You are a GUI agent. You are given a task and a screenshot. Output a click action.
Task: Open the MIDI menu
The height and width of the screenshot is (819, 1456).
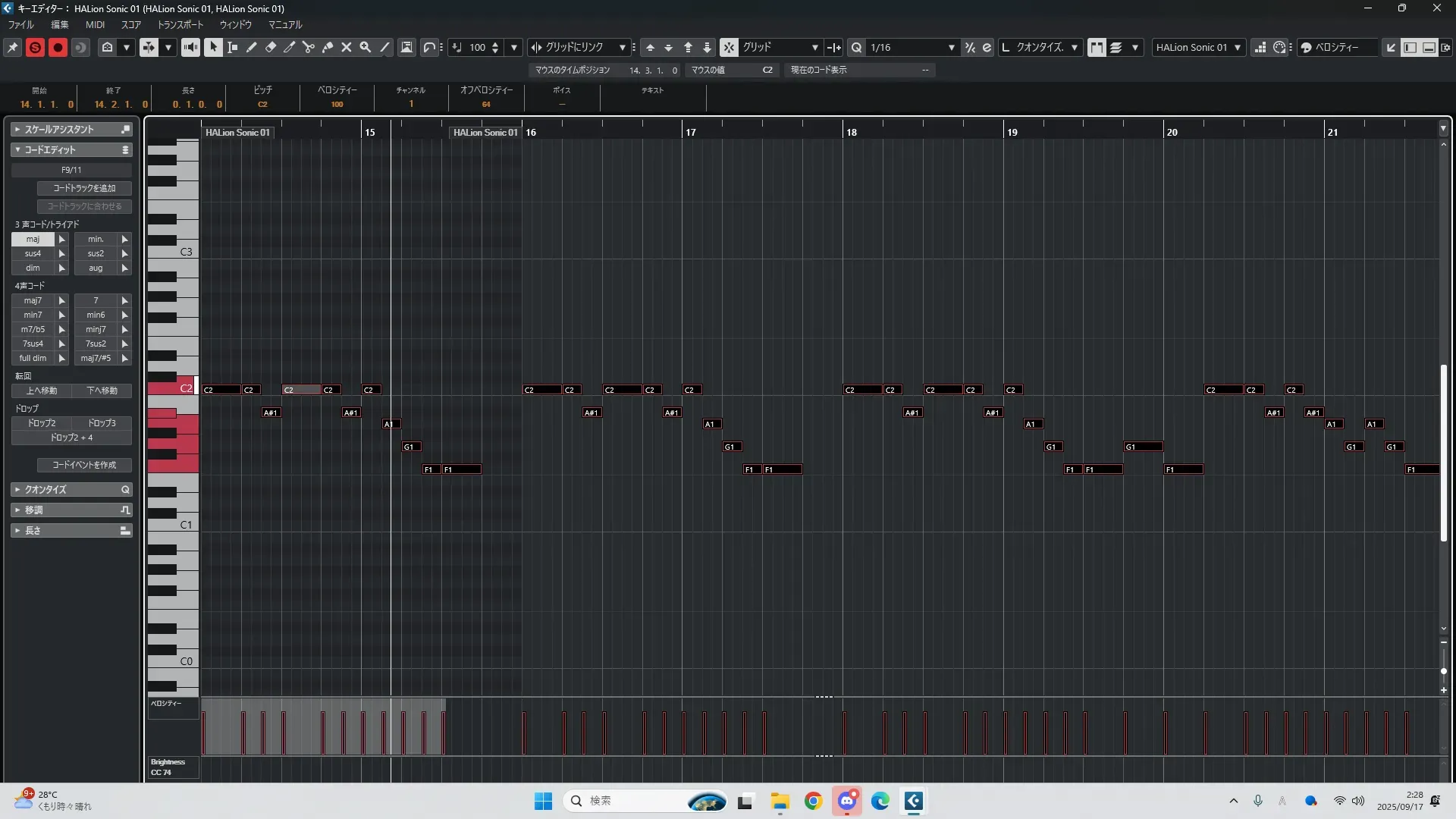click(x=95, y=25)
